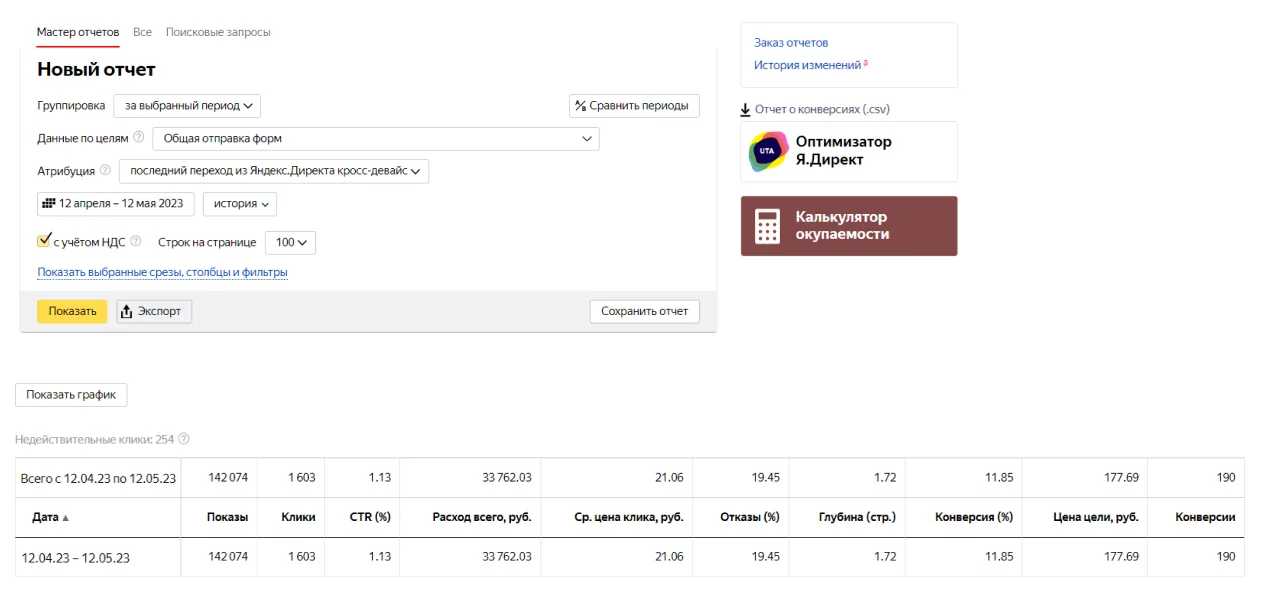Open the Поисковые запросы tab
The height and width of the screenshot is (590, 1263).
tap(218, 32)
